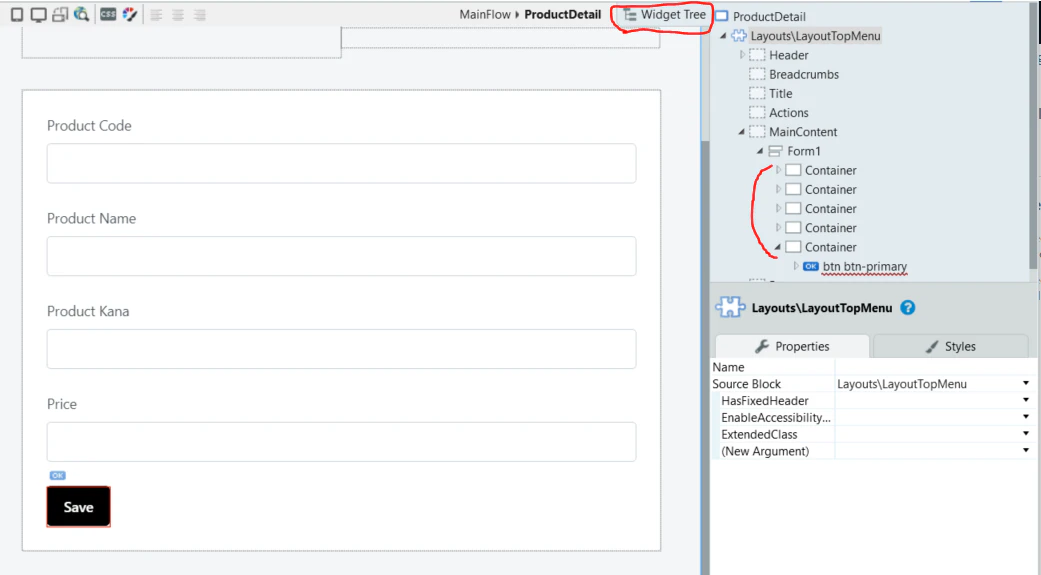Select btn btn-primary in widget tree

[x=864, y=266]
